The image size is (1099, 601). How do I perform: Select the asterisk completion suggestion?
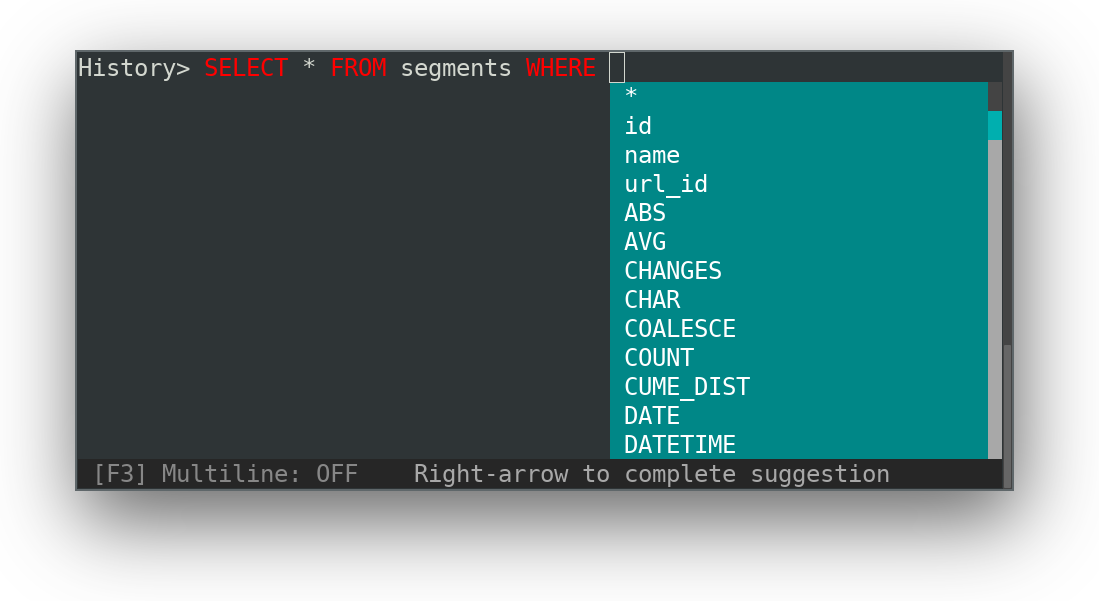click(798, 95)
